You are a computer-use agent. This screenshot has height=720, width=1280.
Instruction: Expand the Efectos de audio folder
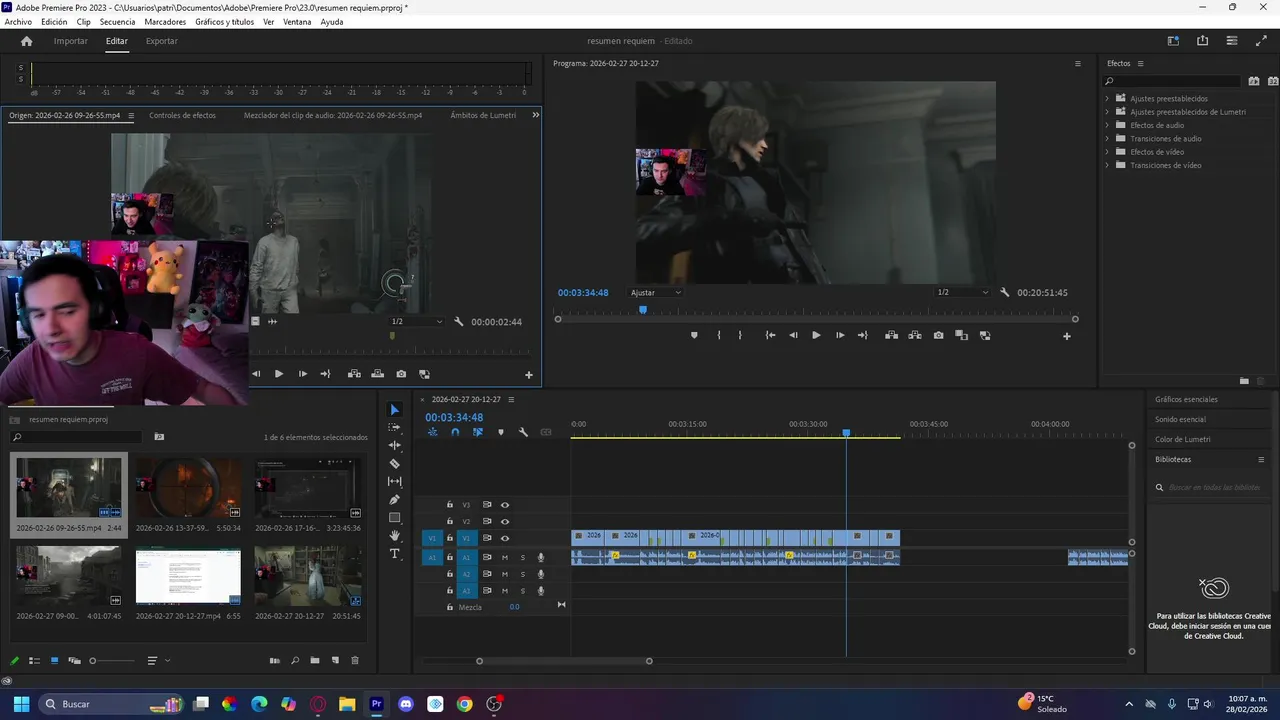click(1107, 125)
